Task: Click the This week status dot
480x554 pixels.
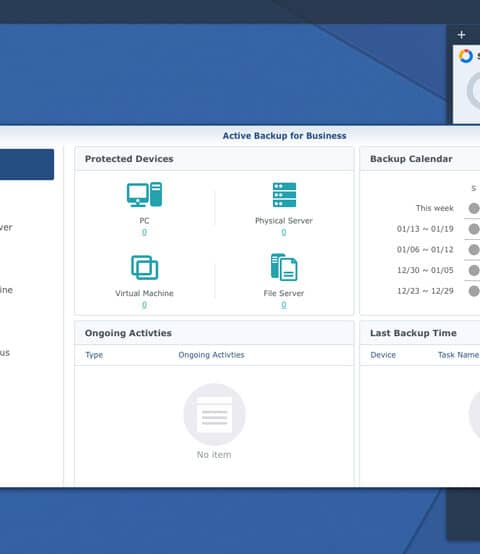Action: (474, 208)
